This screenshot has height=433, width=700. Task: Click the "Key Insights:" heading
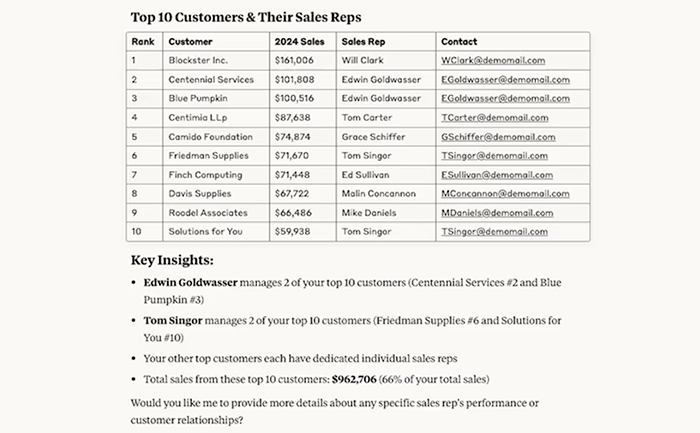click(174, 260)
